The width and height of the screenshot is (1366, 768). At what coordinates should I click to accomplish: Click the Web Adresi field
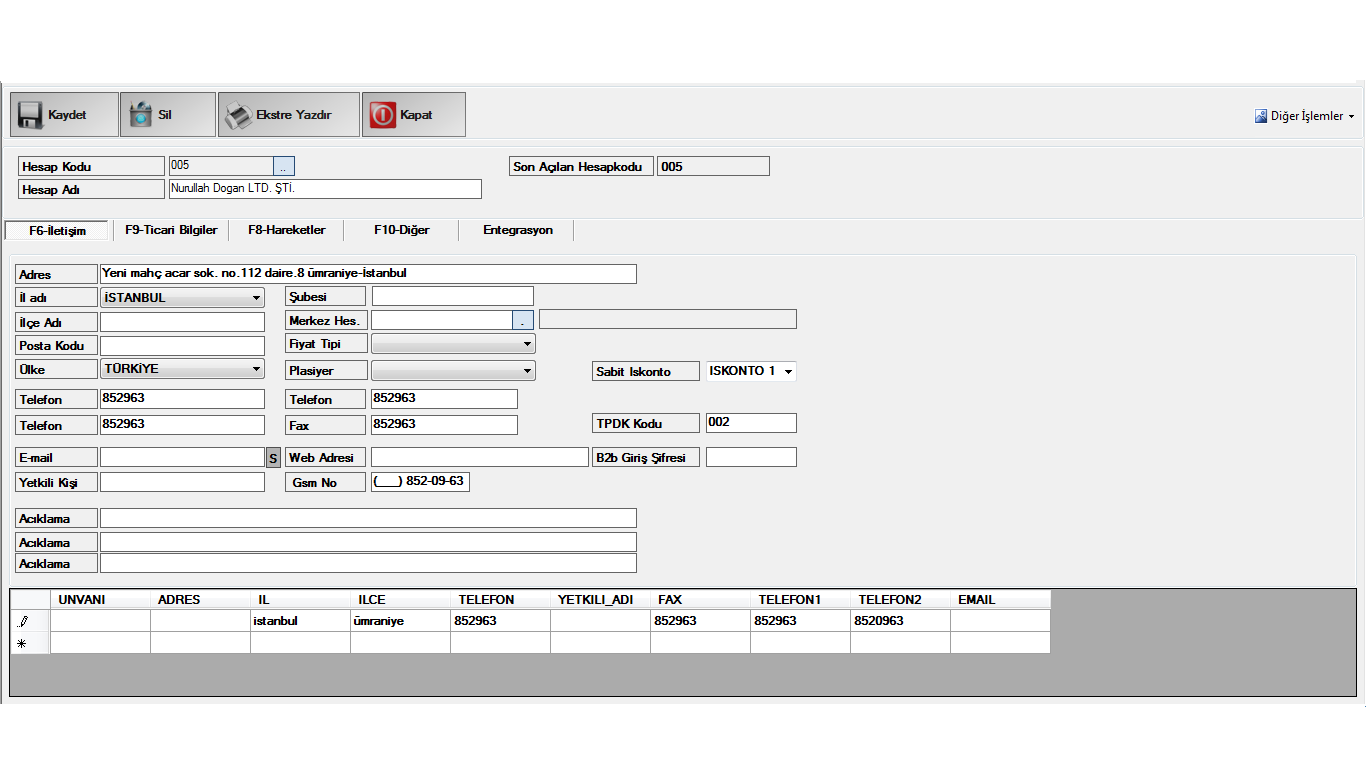coord(480,457)
